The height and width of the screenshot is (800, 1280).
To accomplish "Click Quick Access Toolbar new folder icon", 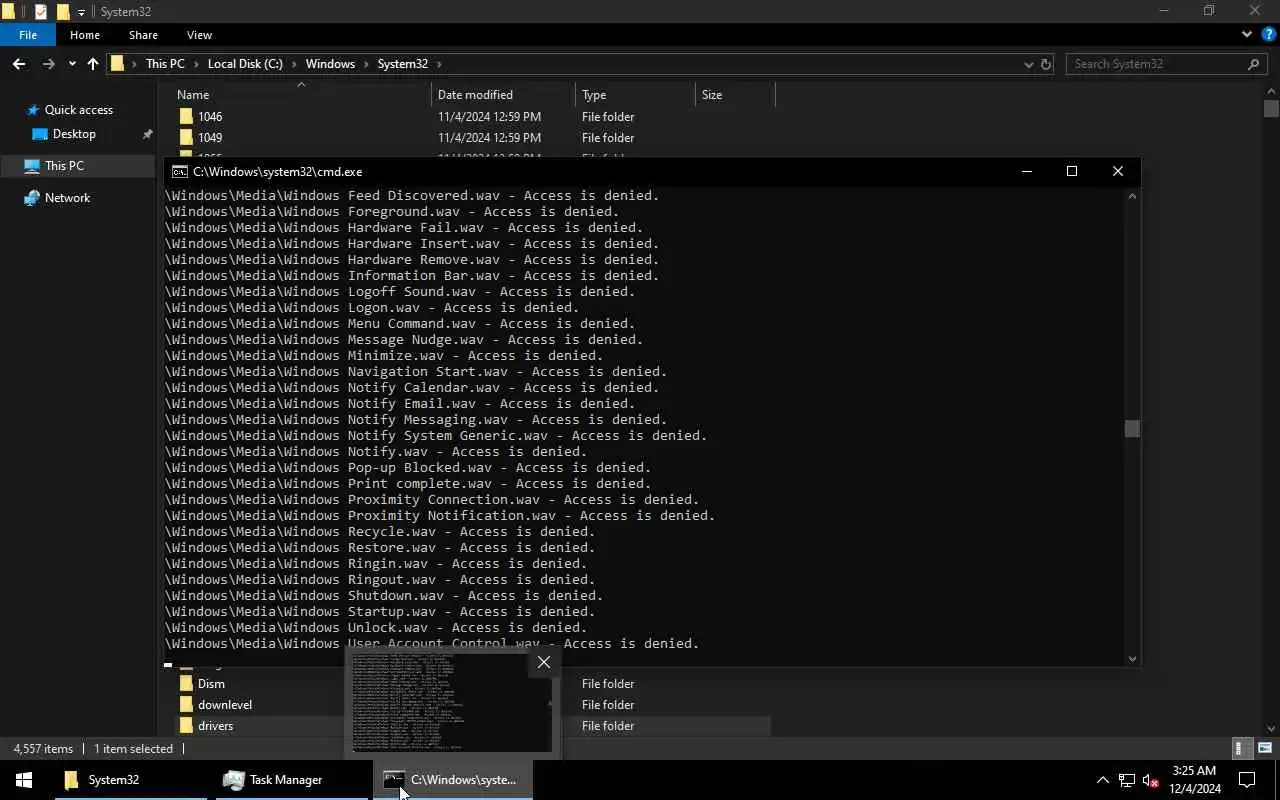I will 62,12.
